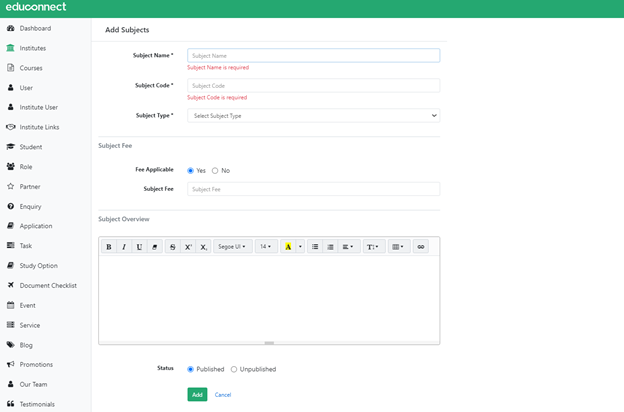Open Testimonials menu item
This screenshot has width=624, height=412.
[37, 404]
